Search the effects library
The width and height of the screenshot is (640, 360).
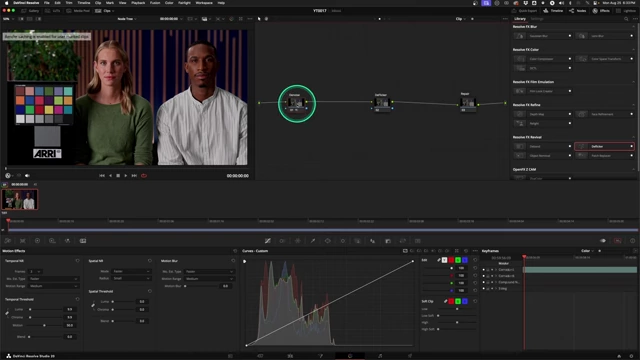pyautogui.click(x=626, y=19)
